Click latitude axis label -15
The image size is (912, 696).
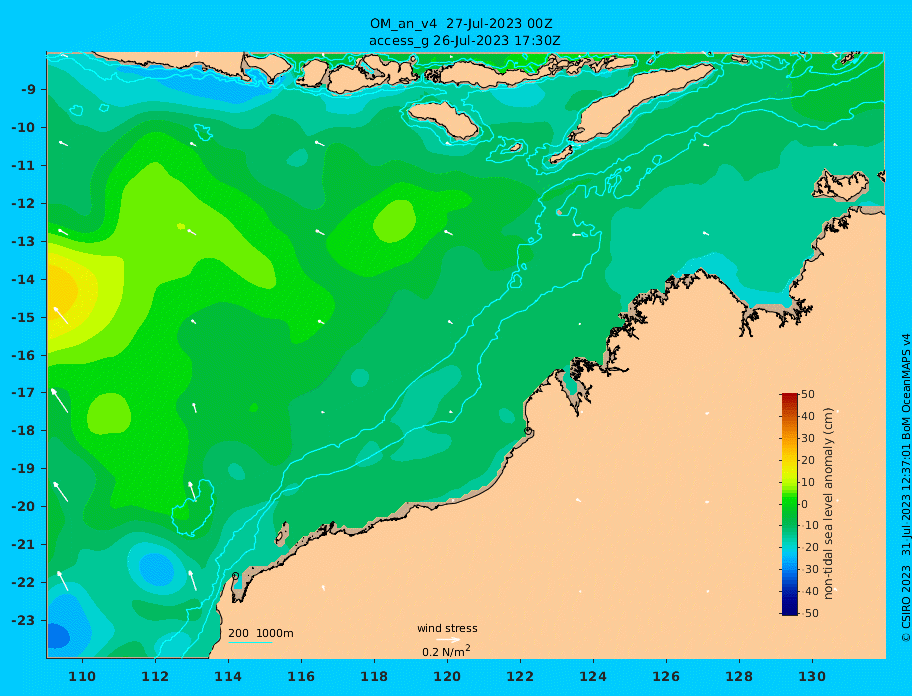[x=23, y=317]
